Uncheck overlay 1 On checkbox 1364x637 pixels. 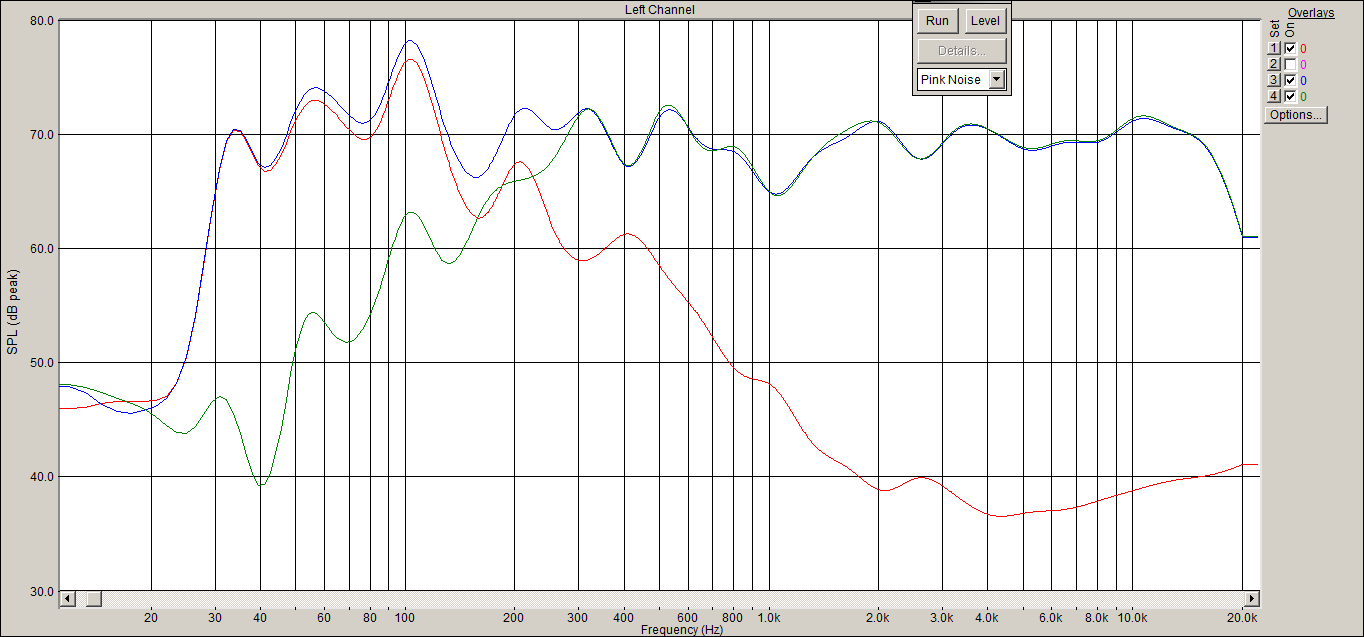click(x=1290, y=48)
